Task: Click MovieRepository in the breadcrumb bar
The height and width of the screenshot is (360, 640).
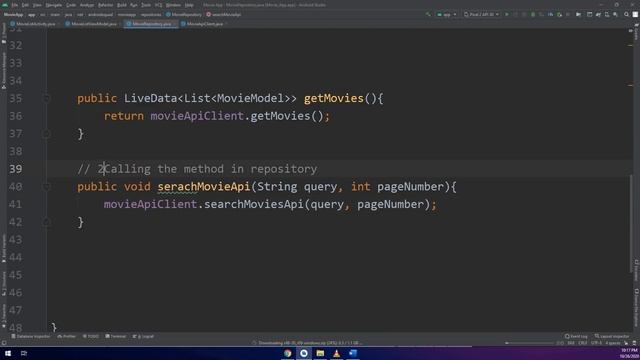Action: click(184, 14)
